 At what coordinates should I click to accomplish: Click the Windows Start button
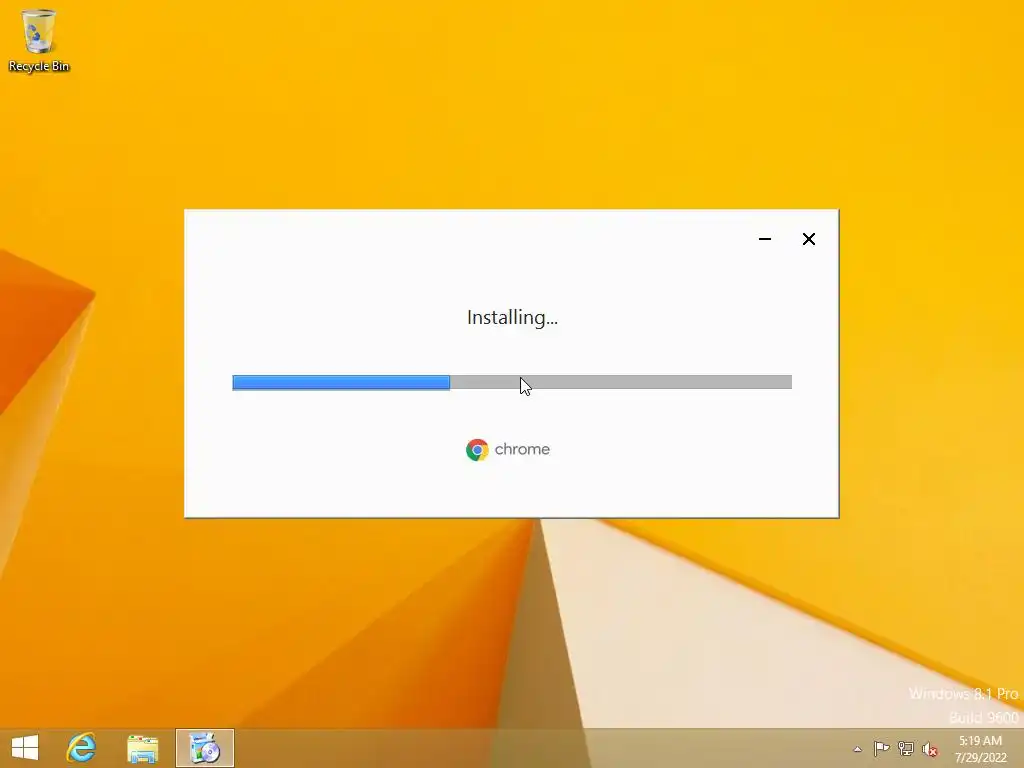tap(25, 748)
